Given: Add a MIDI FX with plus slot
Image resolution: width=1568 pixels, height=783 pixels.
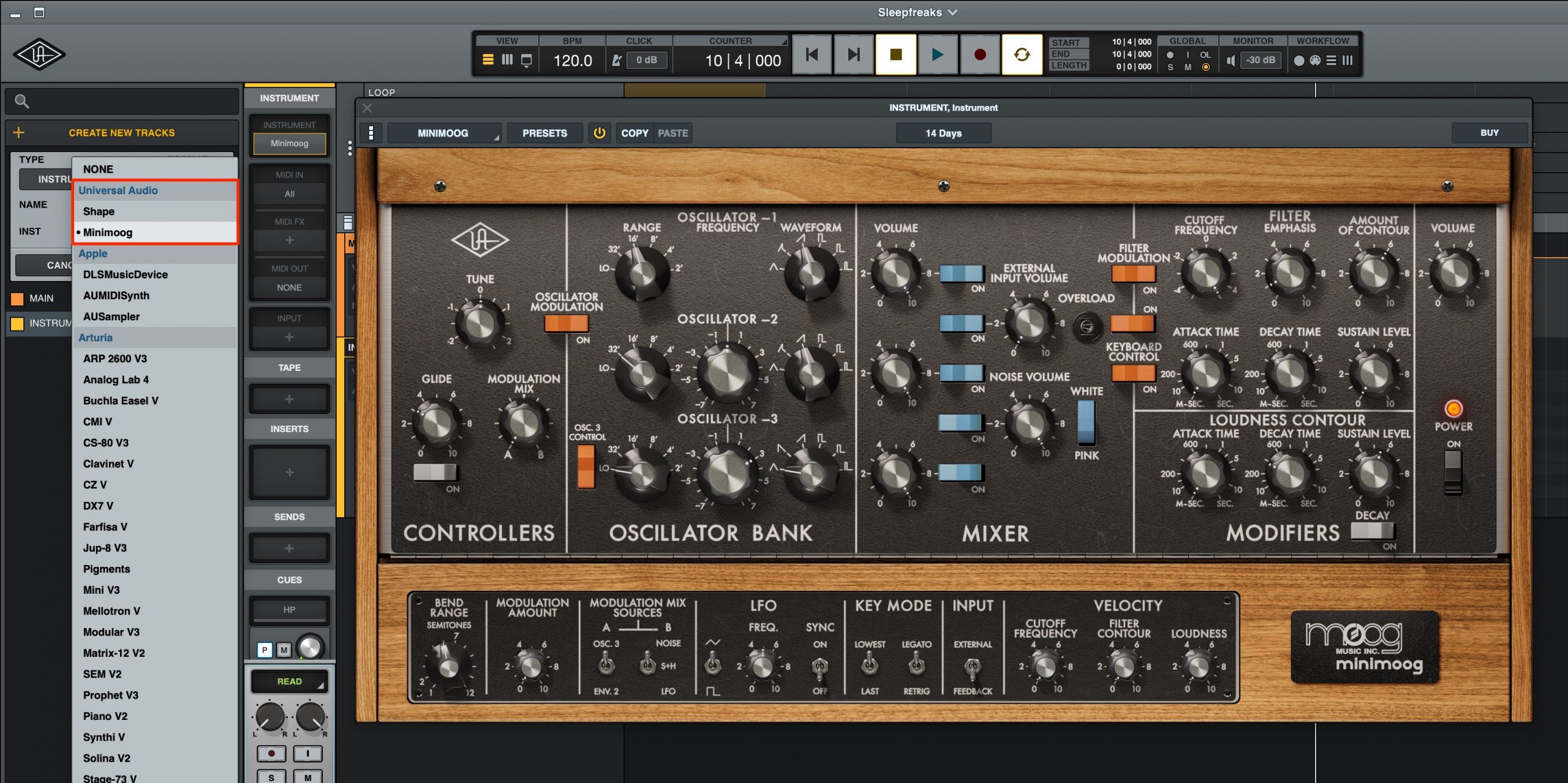Looking at the screenshot, I should [x=289, y=241].
